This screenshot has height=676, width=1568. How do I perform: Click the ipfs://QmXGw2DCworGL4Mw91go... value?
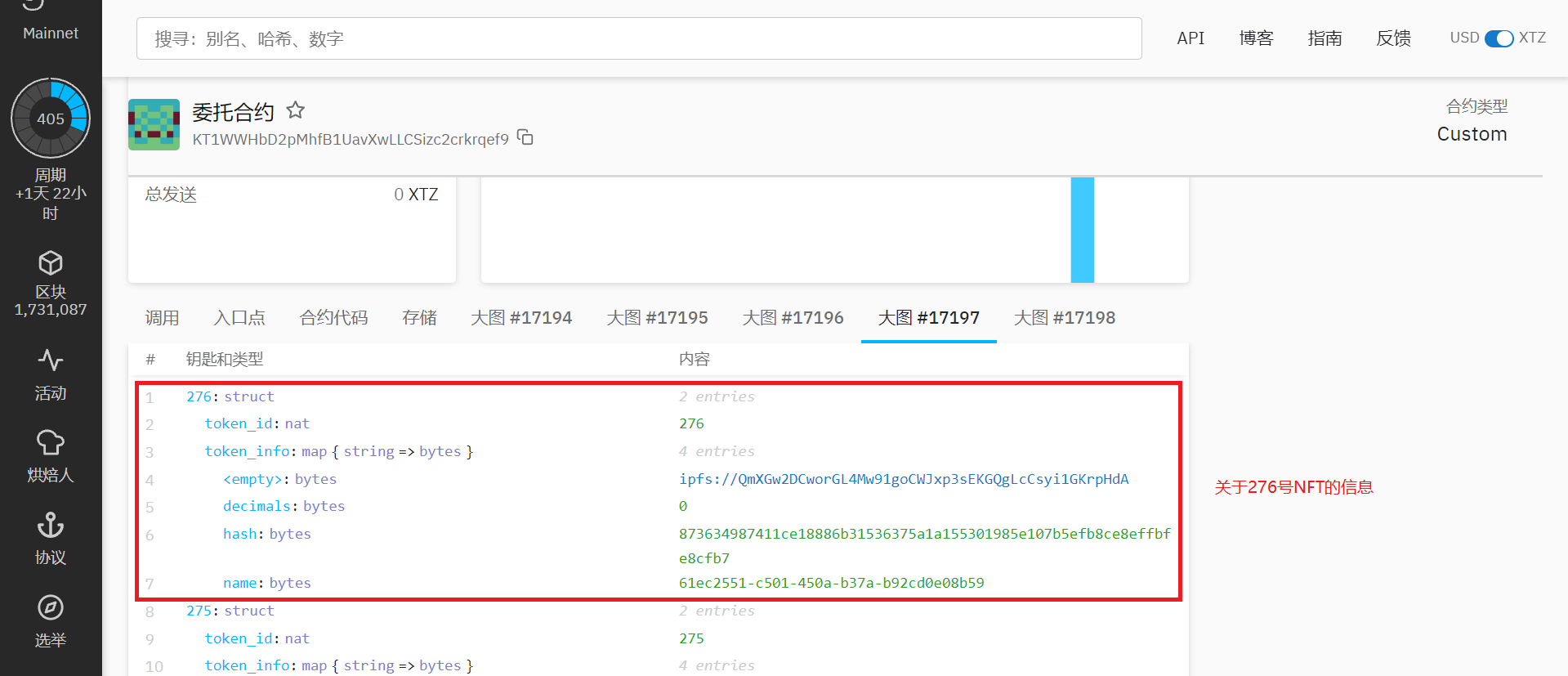click(904, 479)
